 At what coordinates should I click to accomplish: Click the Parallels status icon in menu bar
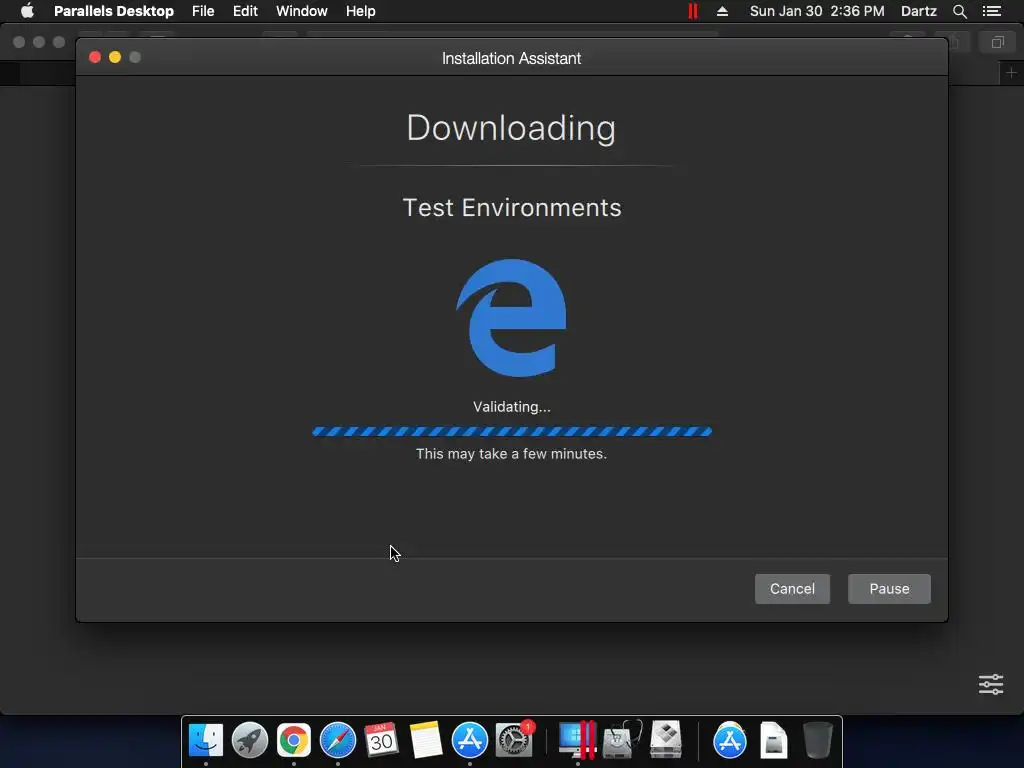[x=693, y=11]
